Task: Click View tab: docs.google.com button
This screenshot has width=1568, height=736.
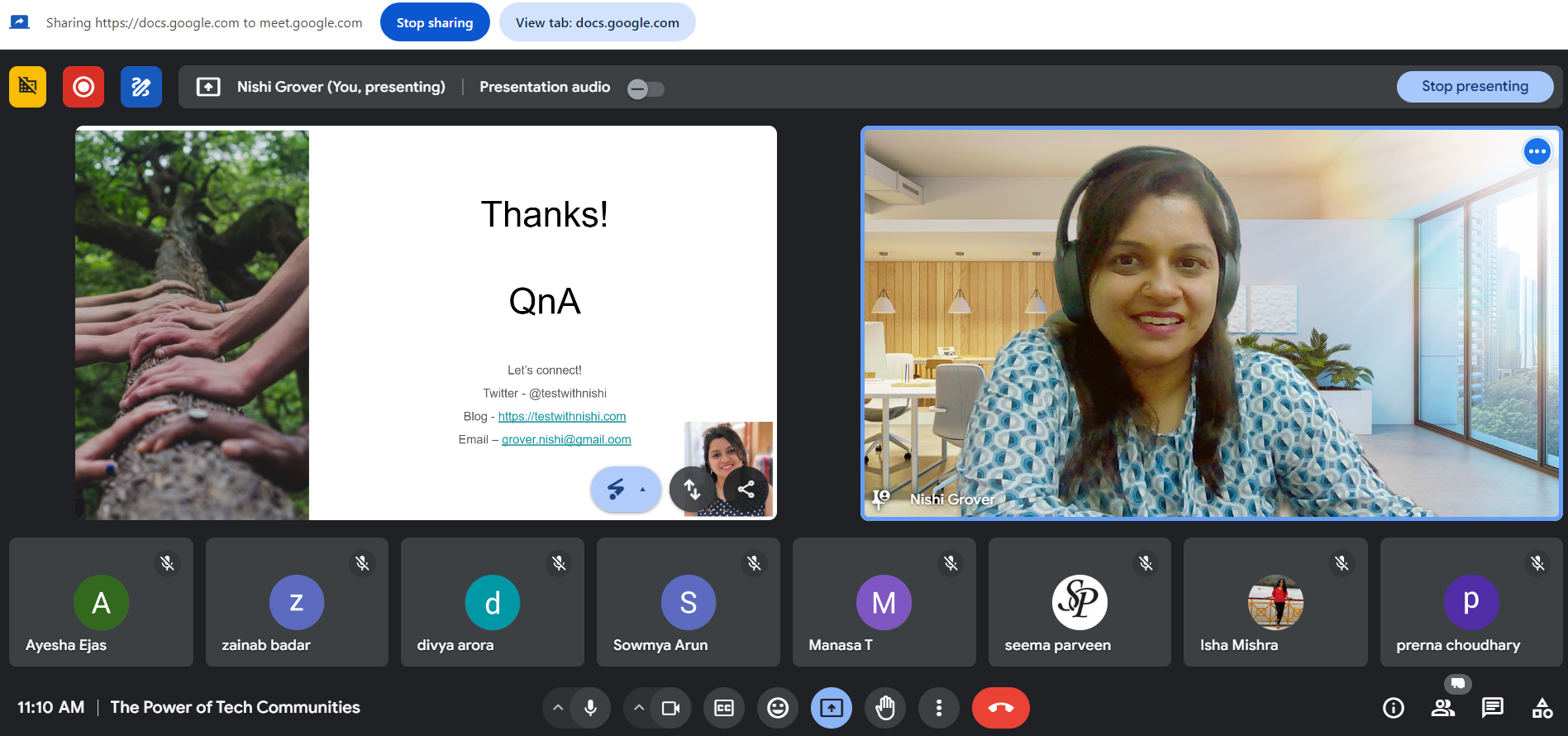Action: coord(597,22)
